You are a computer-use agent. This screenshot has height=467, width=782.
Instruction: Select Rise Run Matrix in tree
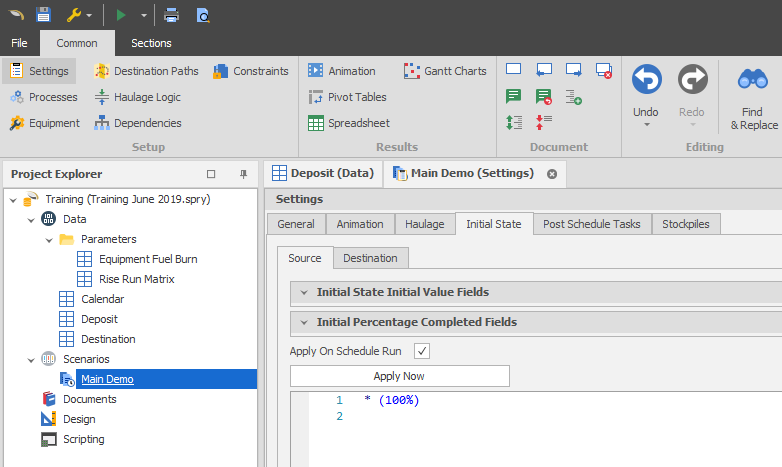(136, 279)
